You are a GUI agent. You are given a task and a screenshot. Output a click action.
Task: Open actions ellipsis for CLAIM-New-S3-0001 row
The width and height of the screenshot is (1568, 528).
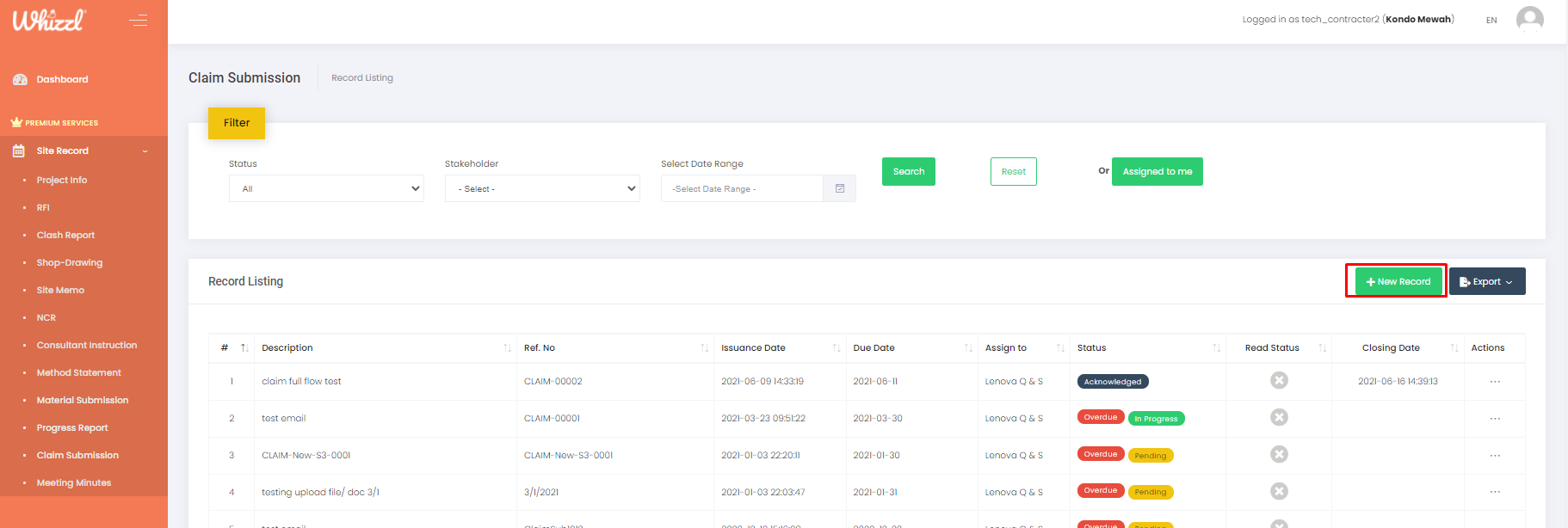(x=1495, y=456)
